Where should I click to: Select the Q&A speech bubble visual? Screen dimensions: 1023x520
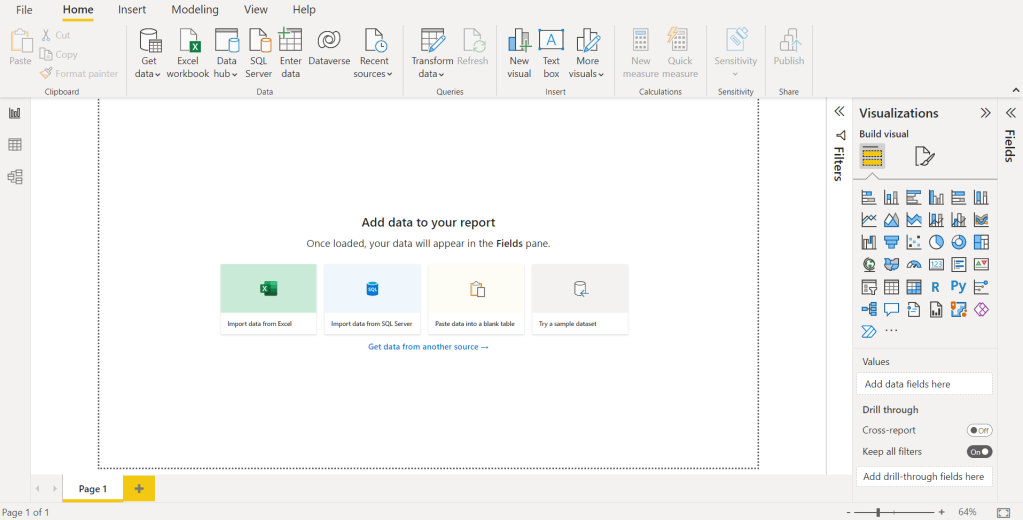point(891,309)
